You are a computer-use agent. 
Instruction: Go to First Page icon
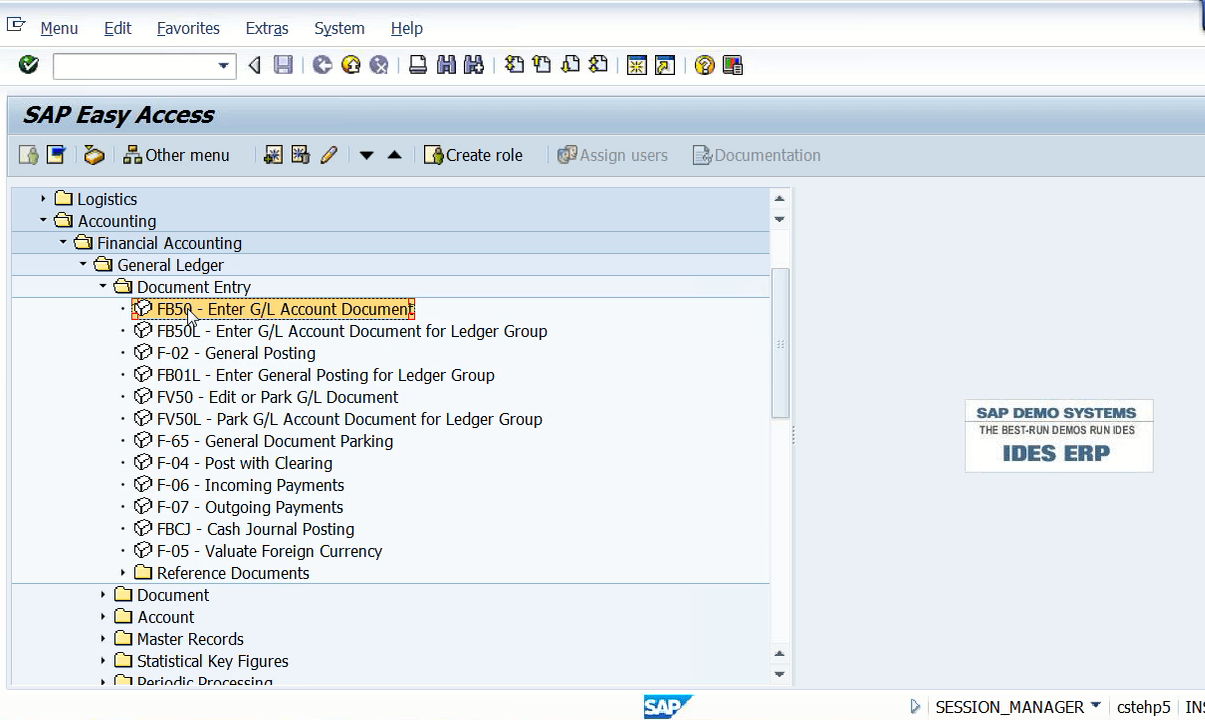point(514,65)
